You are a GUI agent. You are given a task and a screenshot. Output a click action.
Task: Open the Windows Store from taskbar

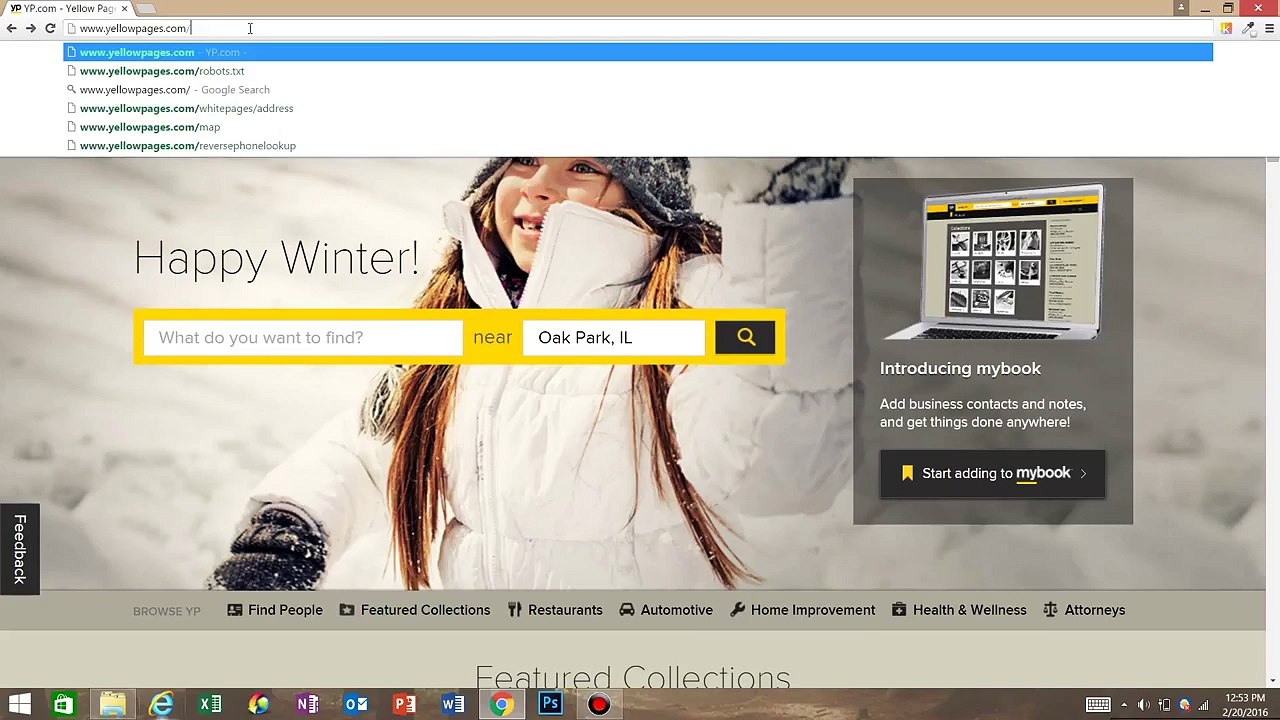click(63, 705)
